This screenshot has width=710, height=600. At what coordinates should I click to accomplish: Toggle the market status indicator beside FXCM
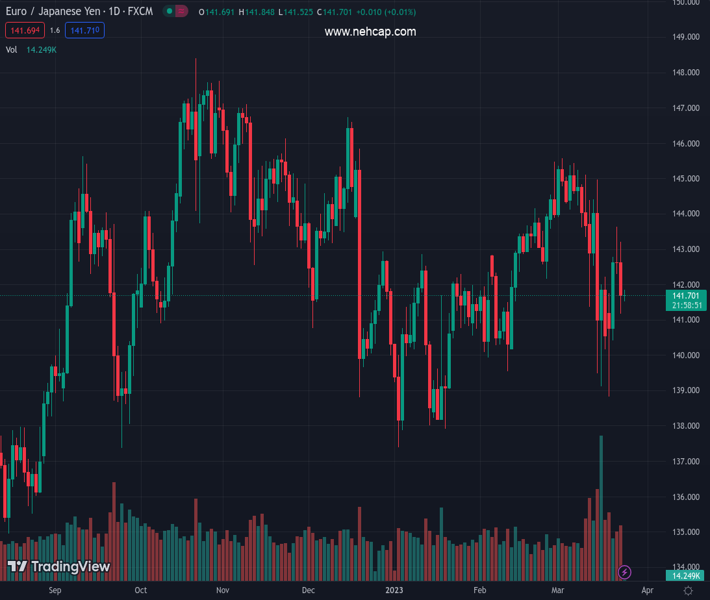pos(176,12)
